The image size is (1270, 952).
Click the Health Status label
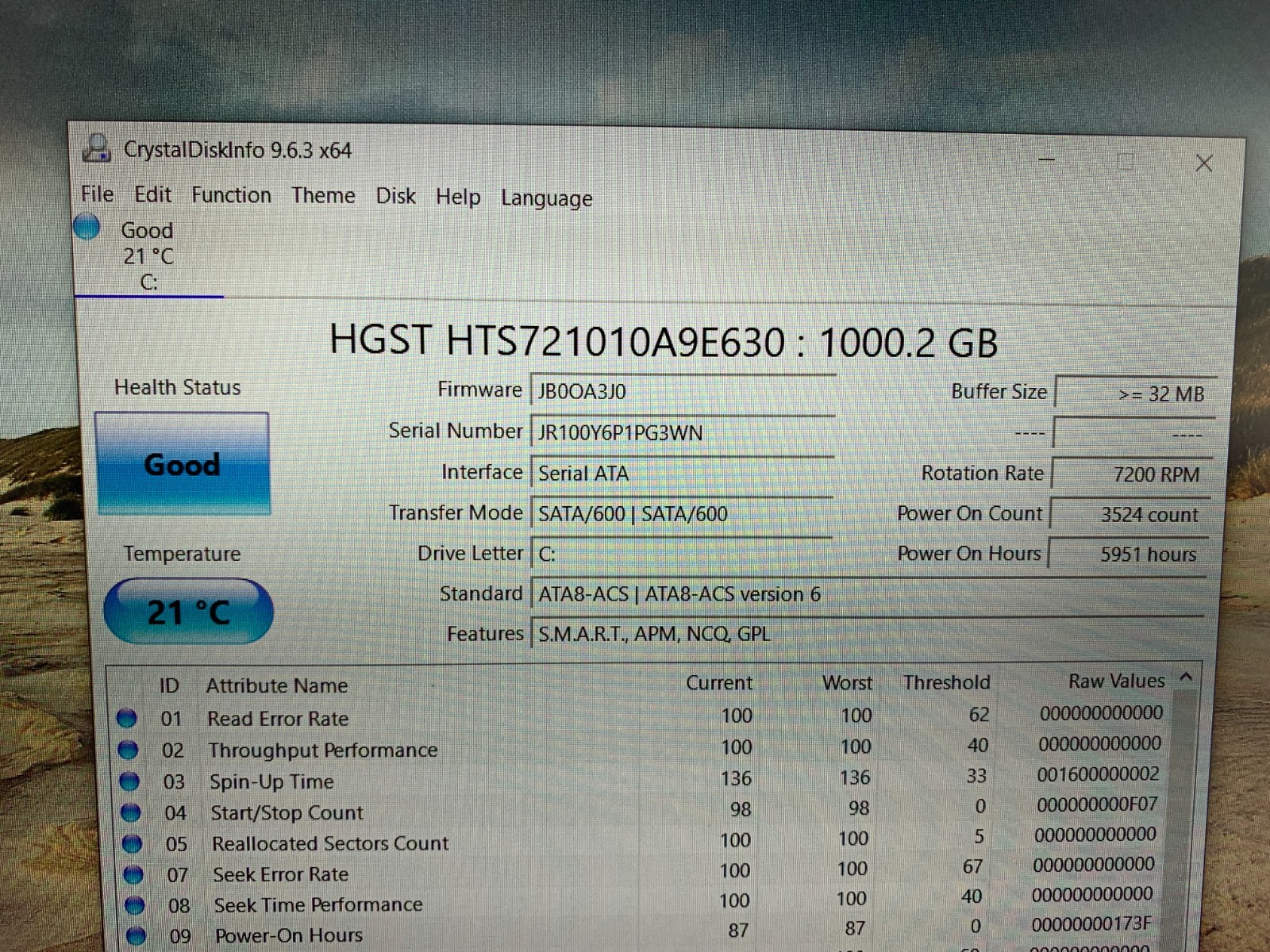pos(177,387)
